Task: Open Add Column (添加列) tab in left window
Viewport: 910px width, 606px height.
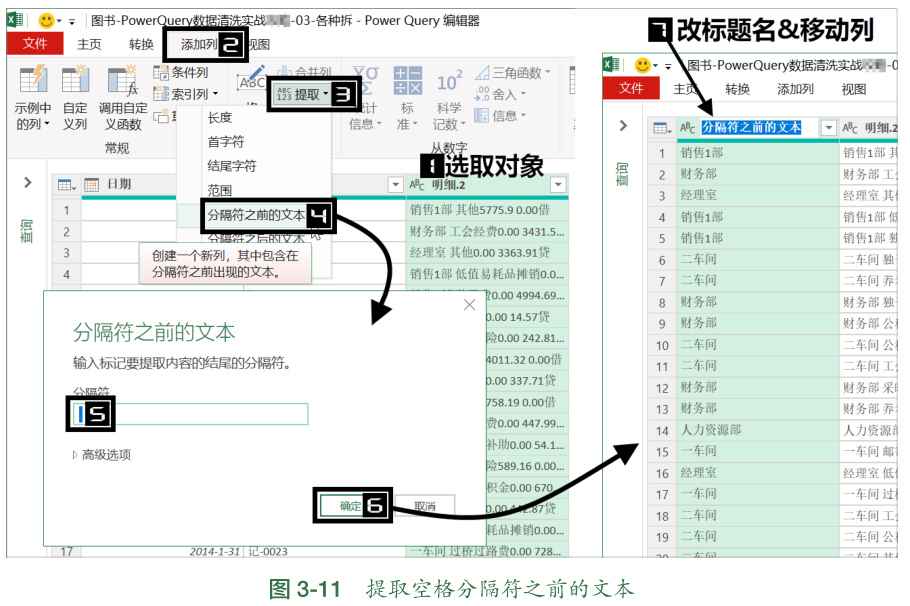Action: 197,44
